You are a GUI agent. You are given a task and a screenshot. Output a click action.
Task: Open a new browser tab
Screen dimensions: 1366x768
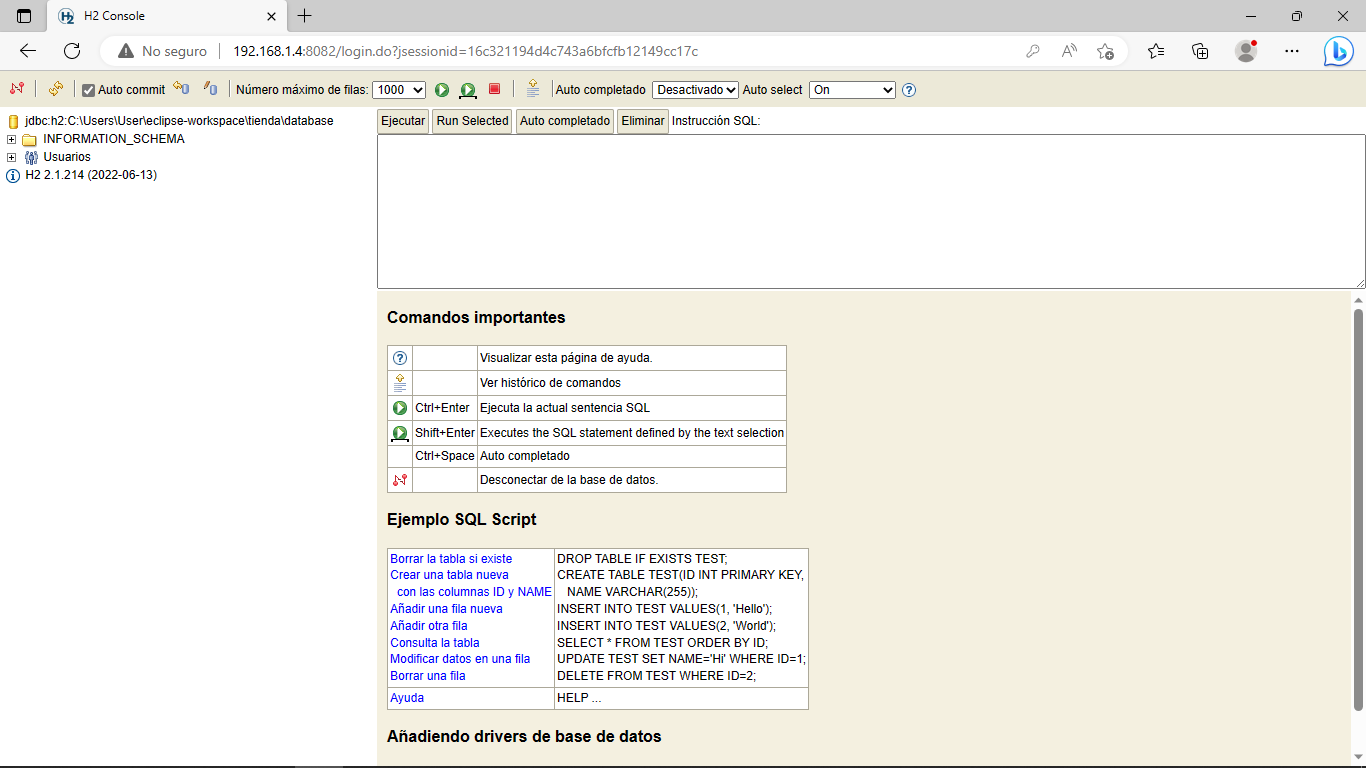[305, 16]
